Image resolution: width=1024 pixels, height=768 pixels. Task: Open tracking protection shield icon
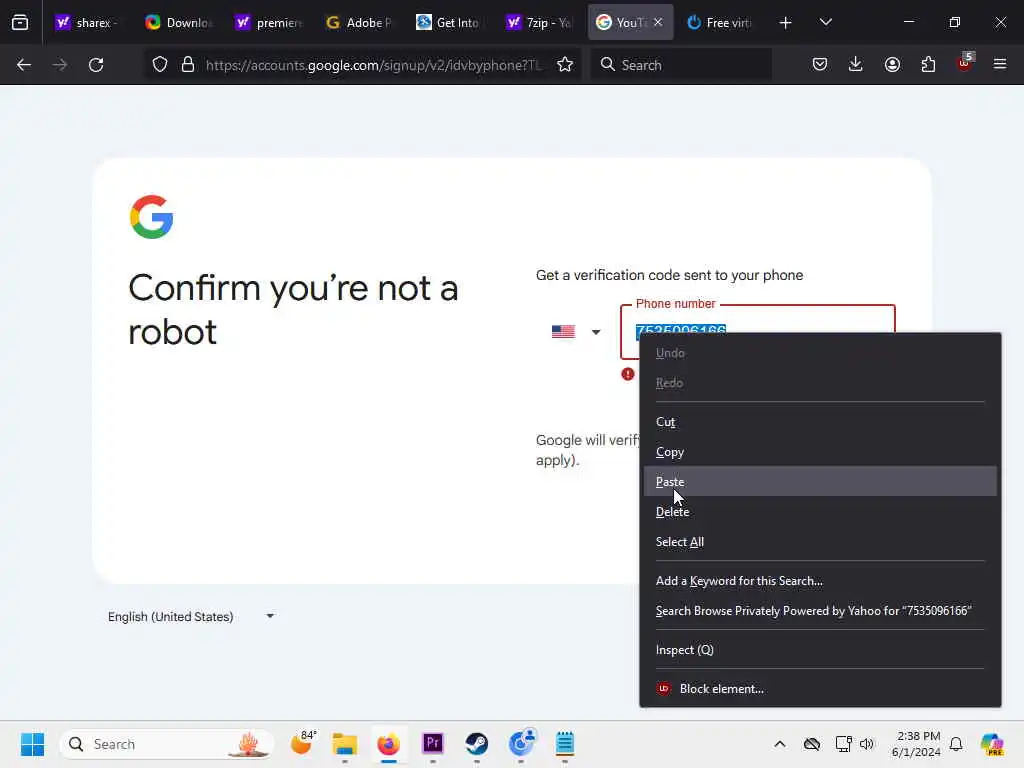pyautogui.click(x=160, y=65)
